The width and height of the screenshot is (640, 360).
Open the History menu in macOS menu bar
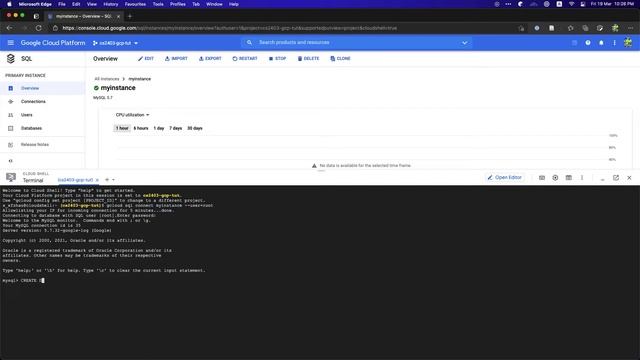(x=110, y=4)
